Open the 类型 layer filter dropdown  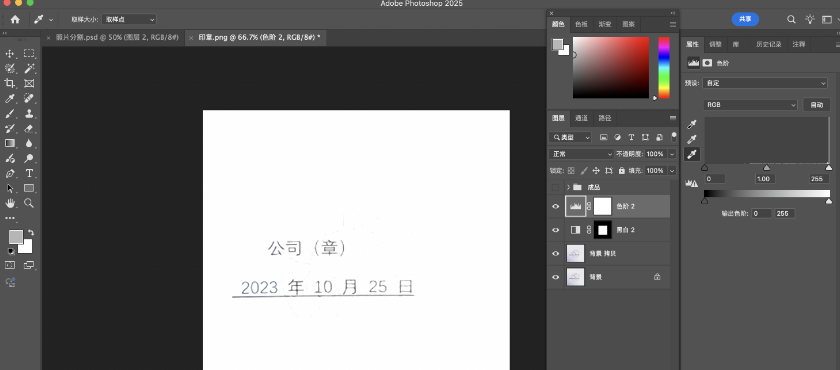coord(571,138)
